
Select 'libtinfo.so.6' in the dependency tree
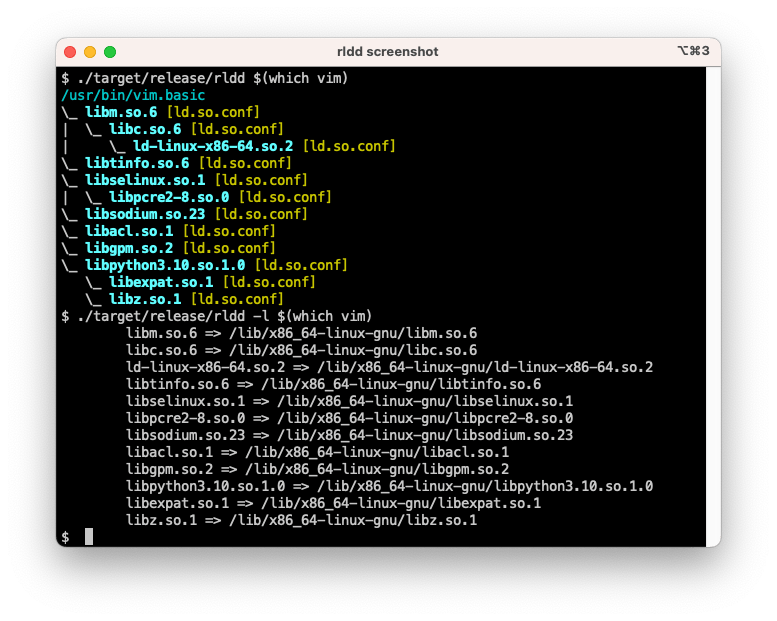pos(137,163)
